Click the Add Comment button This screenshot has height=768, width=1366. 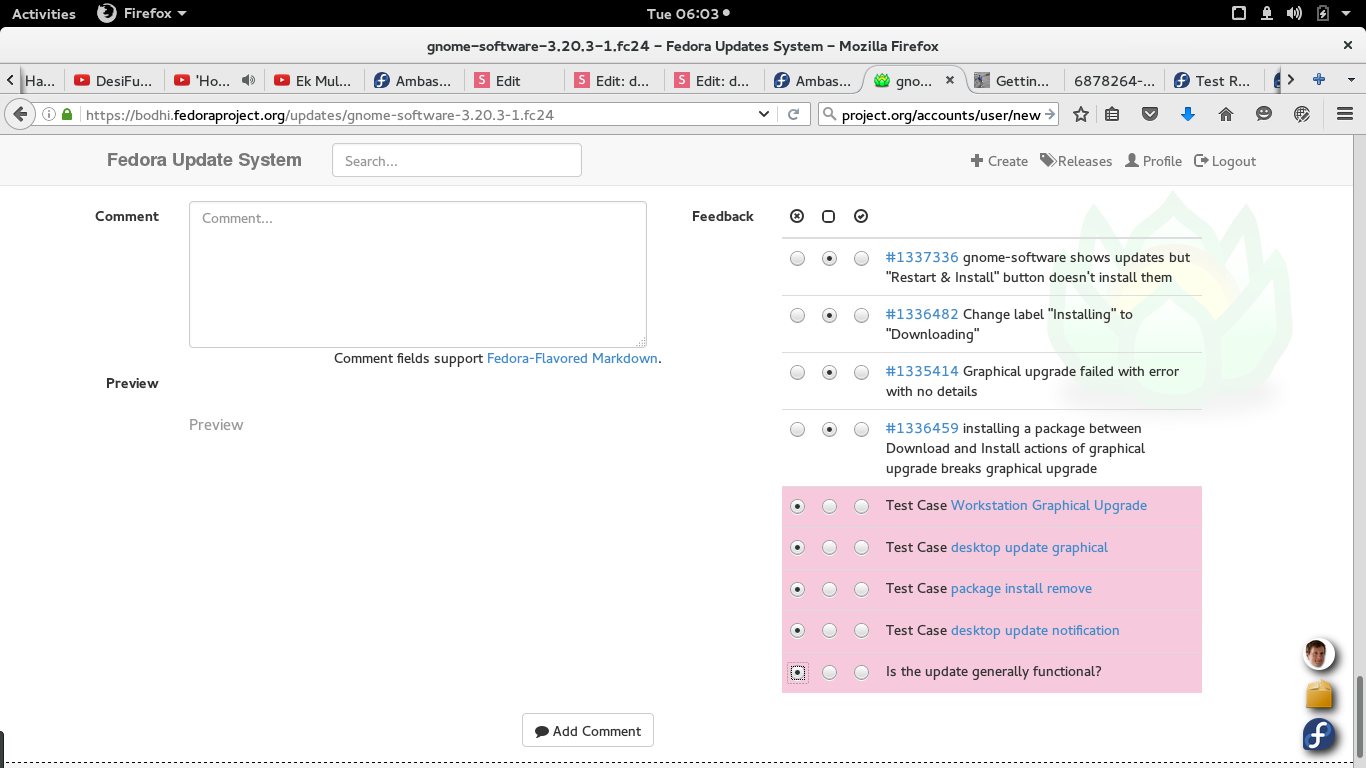(588, 731)
